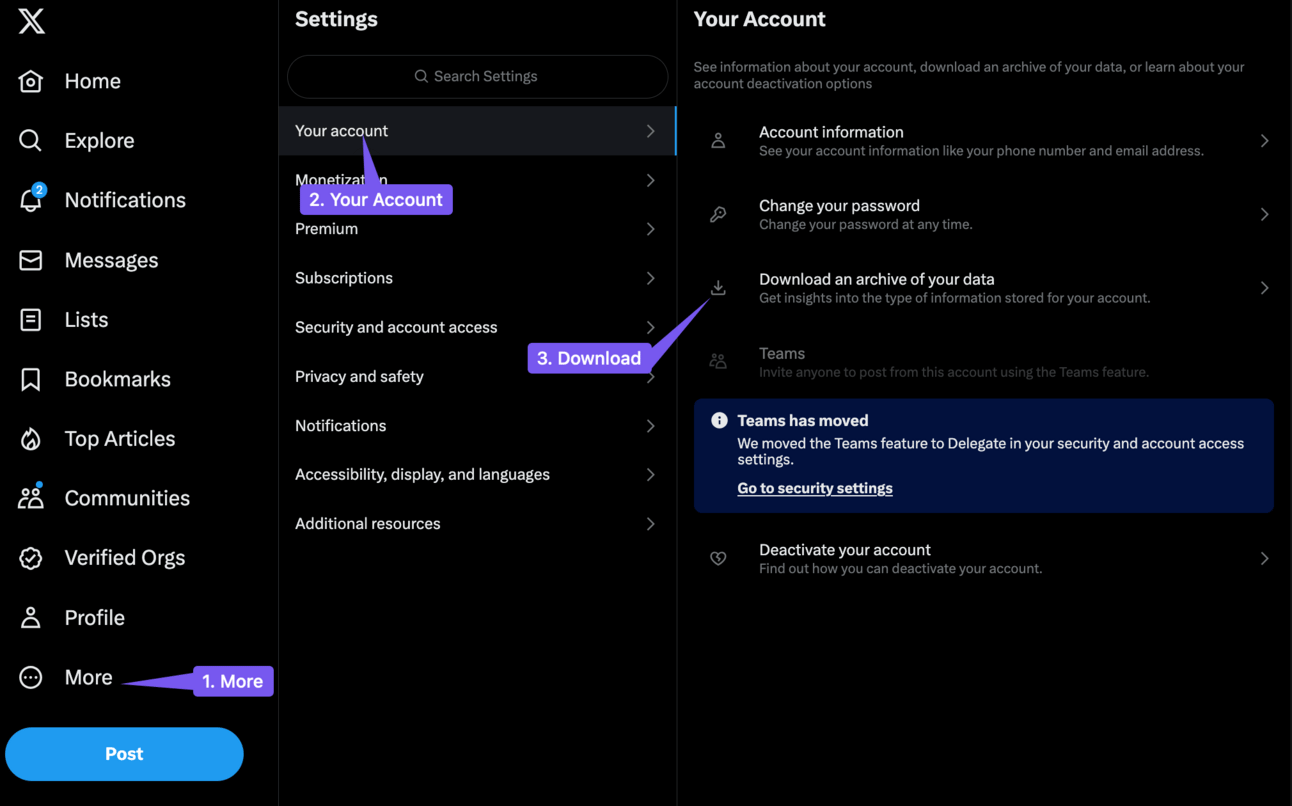Open Home via the house icon
Image resolution: width=1292 pixels, height=806 pixels.
[x=31, y=81]
